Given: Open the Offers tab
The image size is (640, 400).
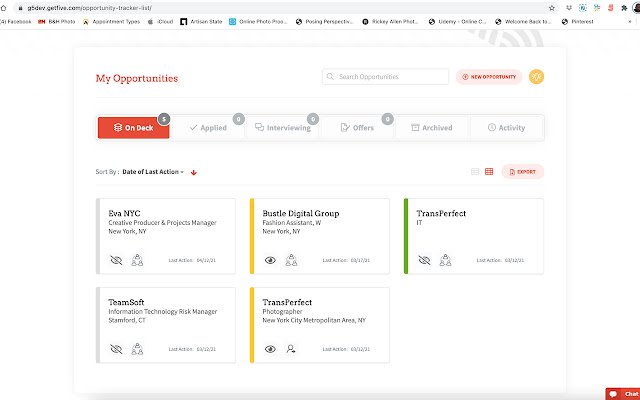Looking at the screenshot, I should tap(357, 128).
